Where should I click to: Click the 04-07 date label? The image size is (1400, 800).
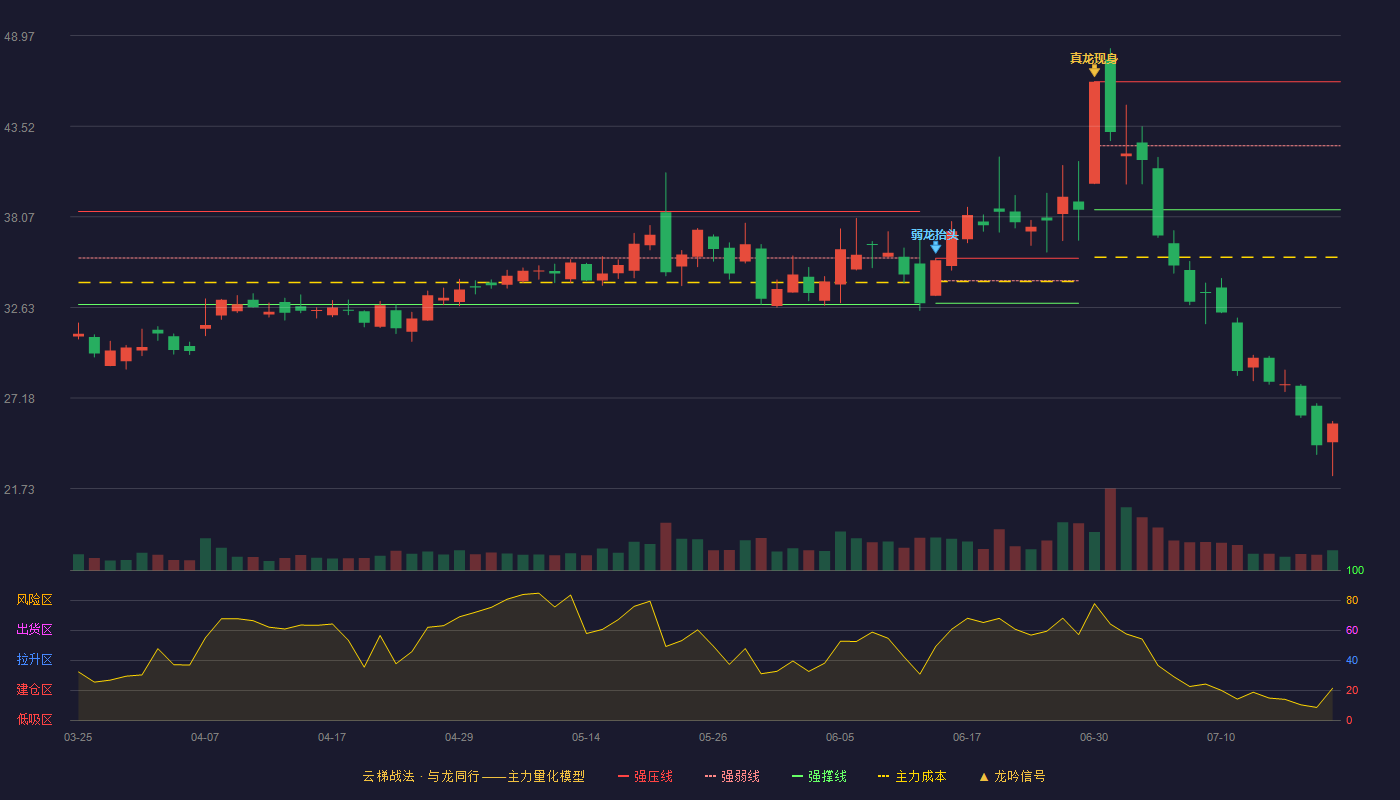tap(205, 737)
